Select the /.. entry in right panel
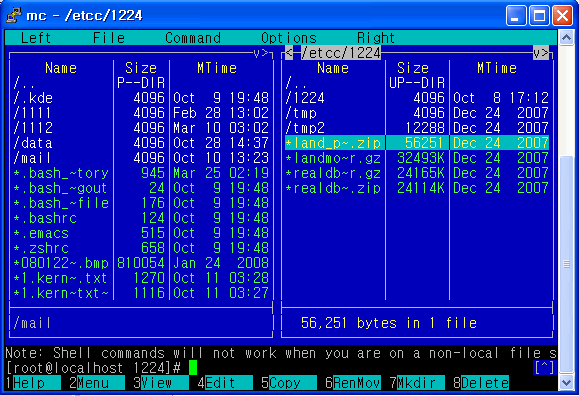579x396 pixels. pos(417,83)
